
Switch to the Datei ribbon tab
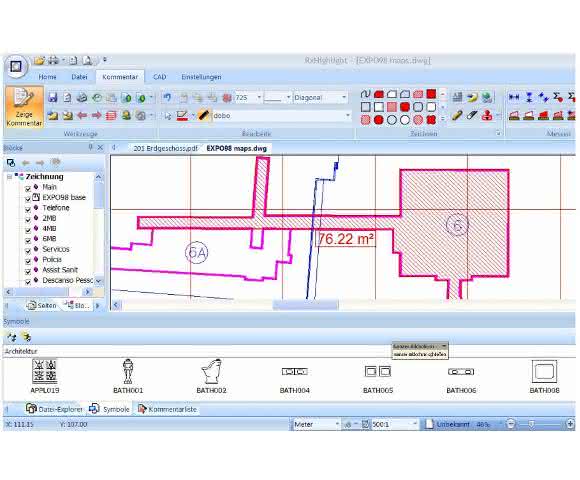pyautogui.click(x=79, y=77)
